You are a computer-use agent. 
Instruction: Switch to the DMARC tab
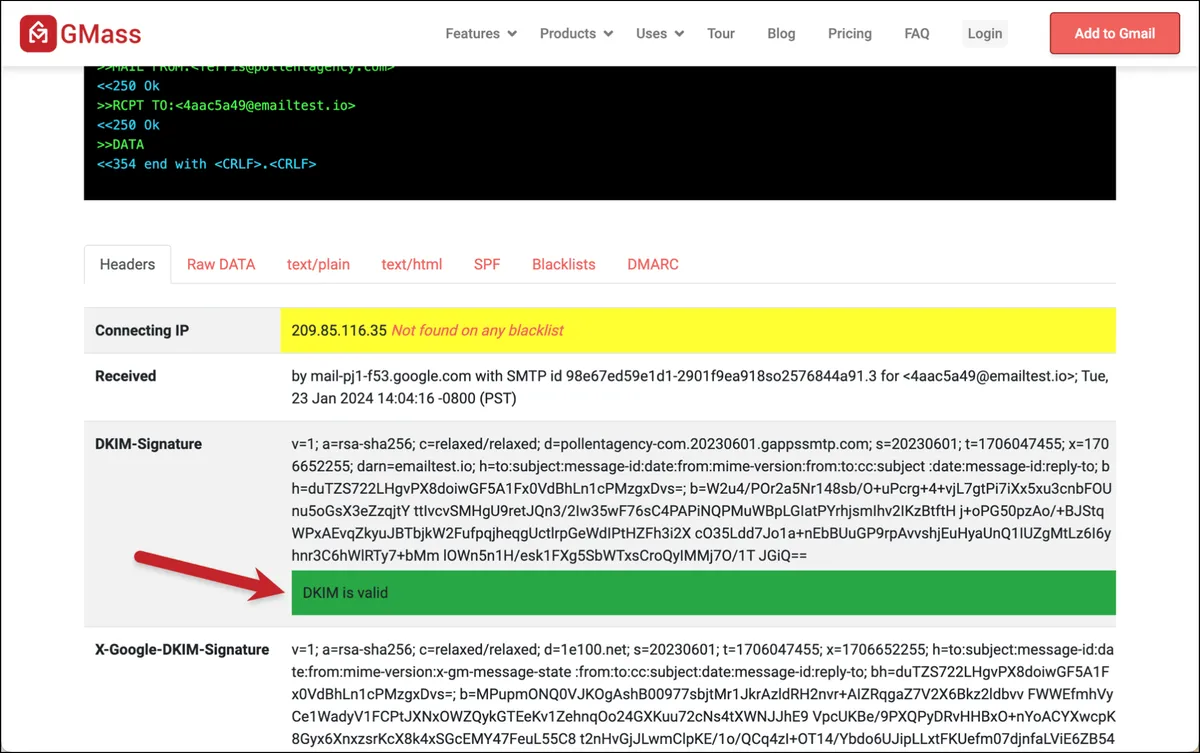click(x=653, y=265)
